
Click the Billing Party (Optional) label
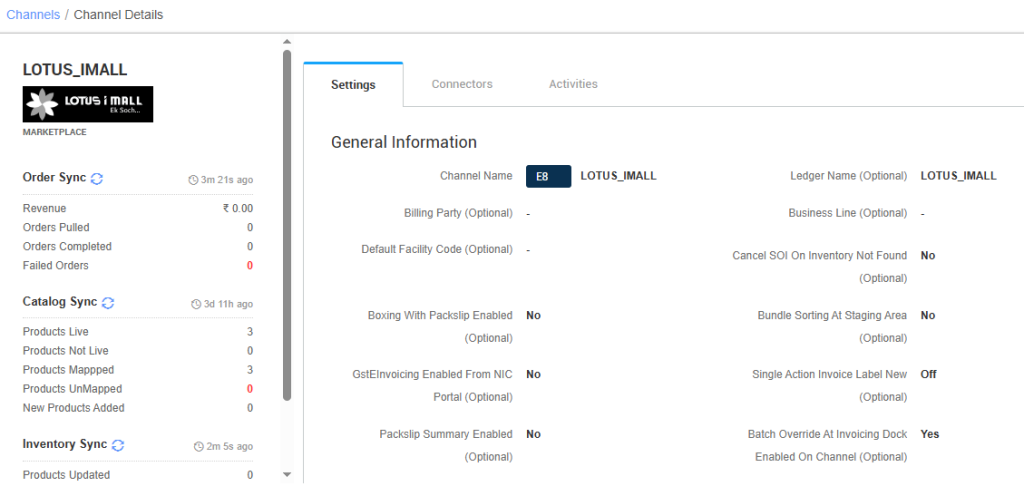pos(458,213)
